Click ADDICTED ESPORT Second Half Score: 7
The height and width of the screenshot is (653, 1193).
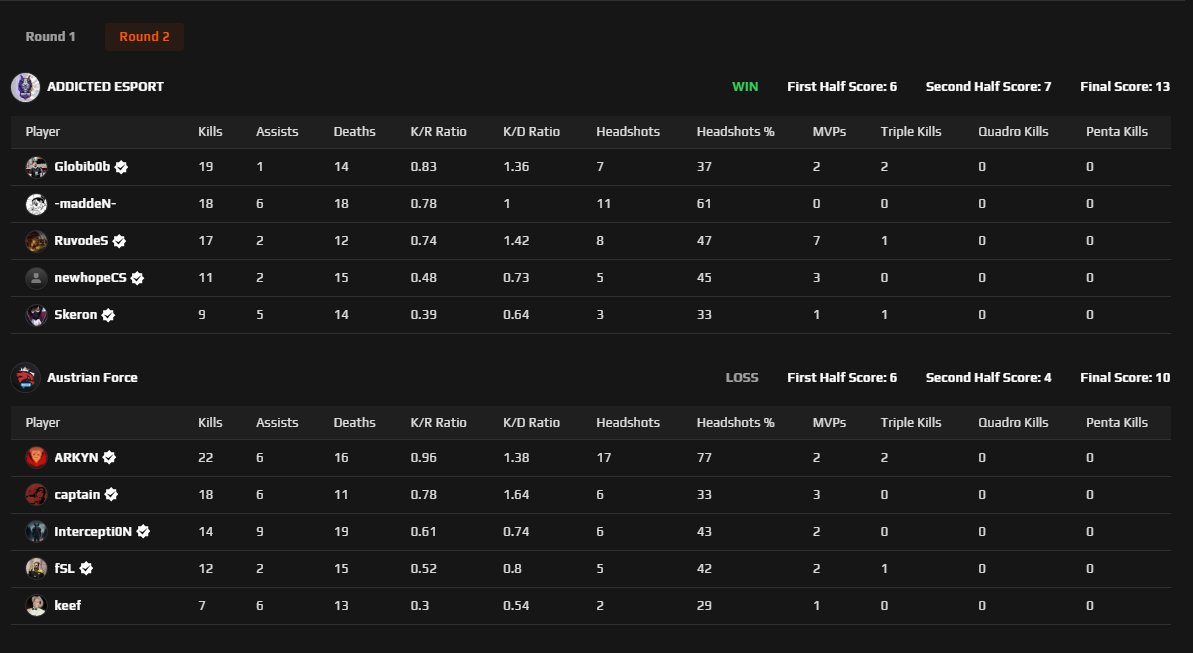[x=988, y=87]
